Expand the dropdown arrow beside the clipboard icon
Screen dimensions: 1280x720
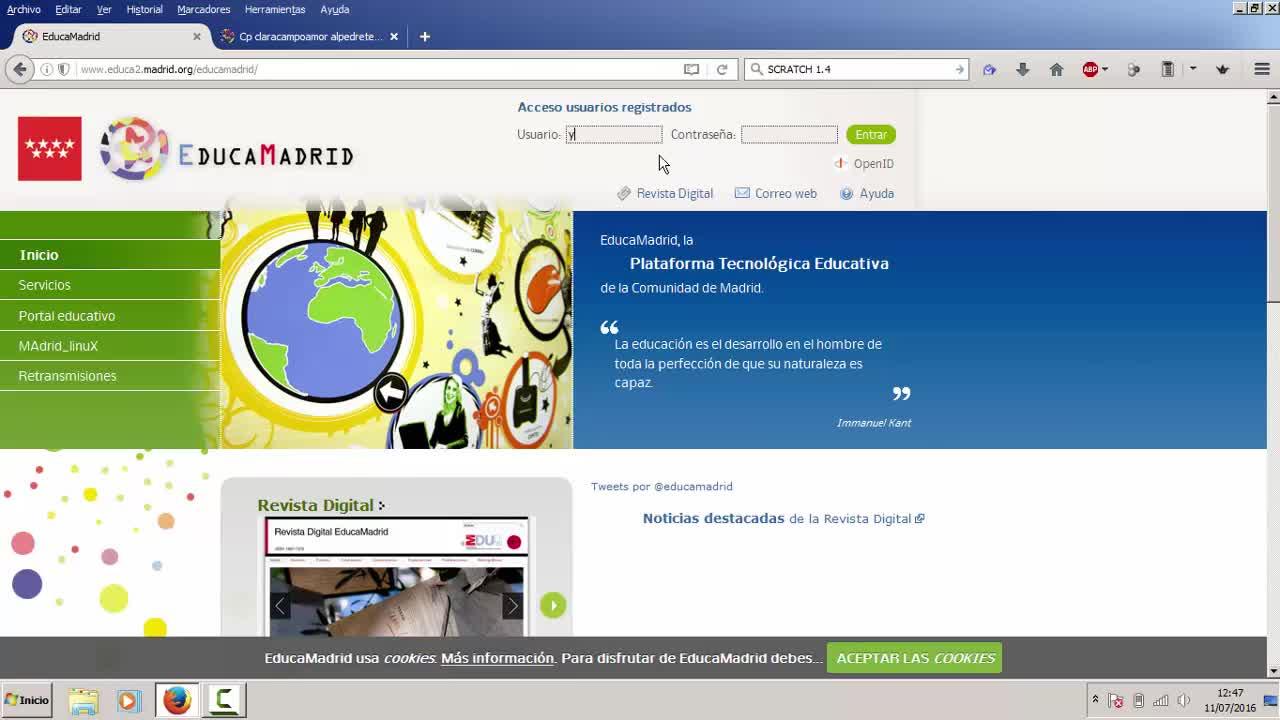[1193, 69]
